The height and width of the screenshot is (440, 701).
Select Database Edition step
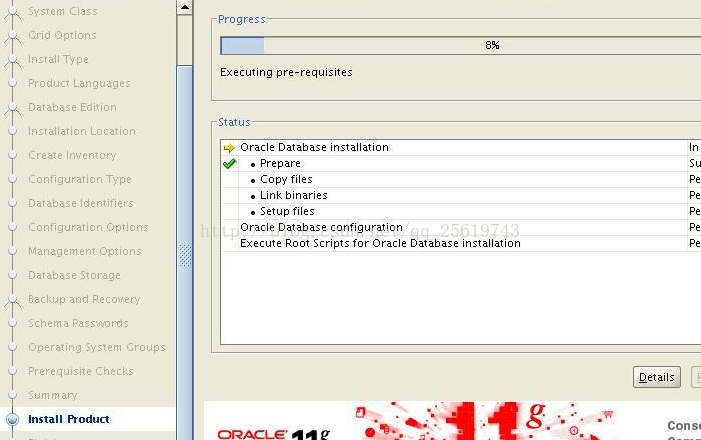(x=72, y=107)
